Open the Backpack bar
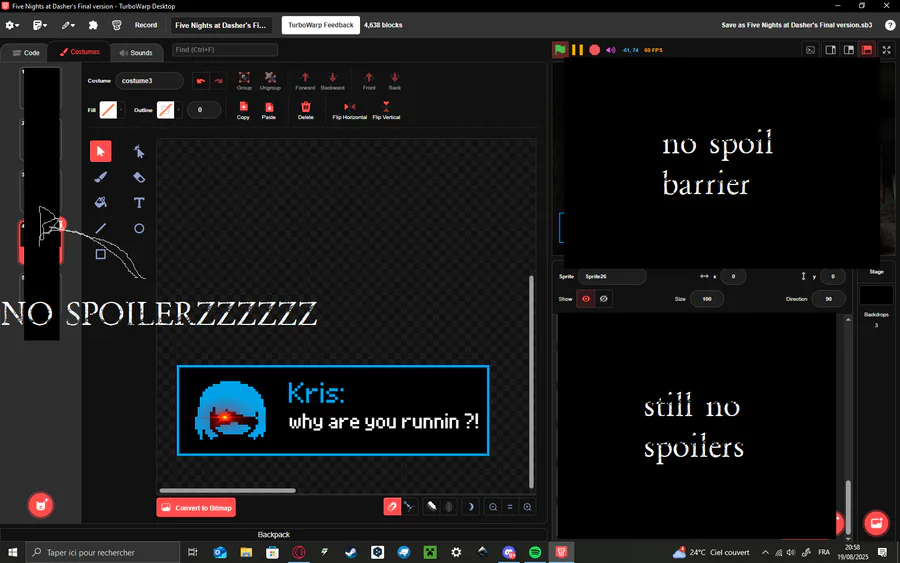Image resolution: width=900 pixels, height=563 pixels. 274,534
